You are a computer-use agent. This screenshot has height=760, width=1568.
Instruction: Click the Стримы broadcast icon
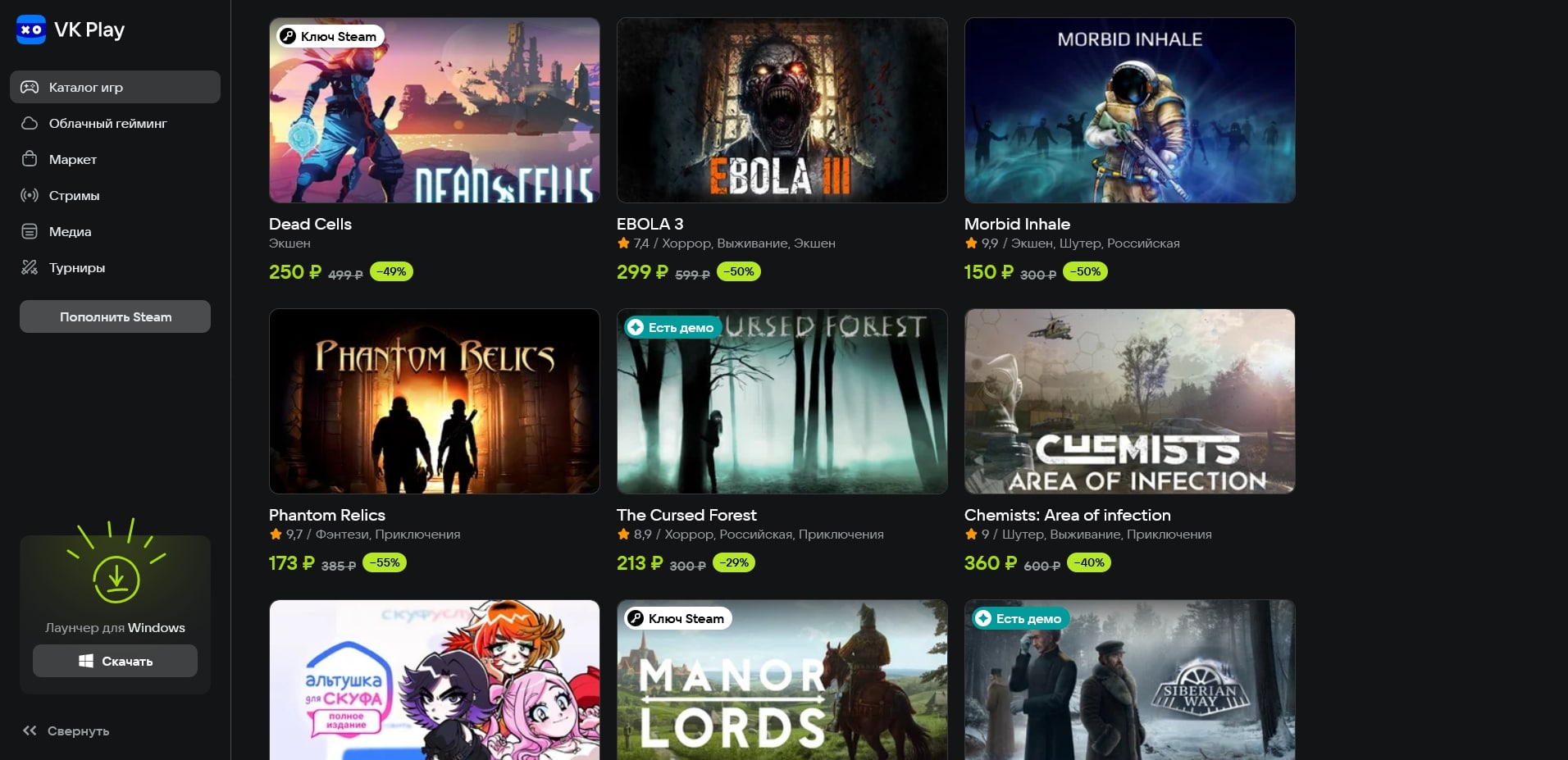coord(30,195)
